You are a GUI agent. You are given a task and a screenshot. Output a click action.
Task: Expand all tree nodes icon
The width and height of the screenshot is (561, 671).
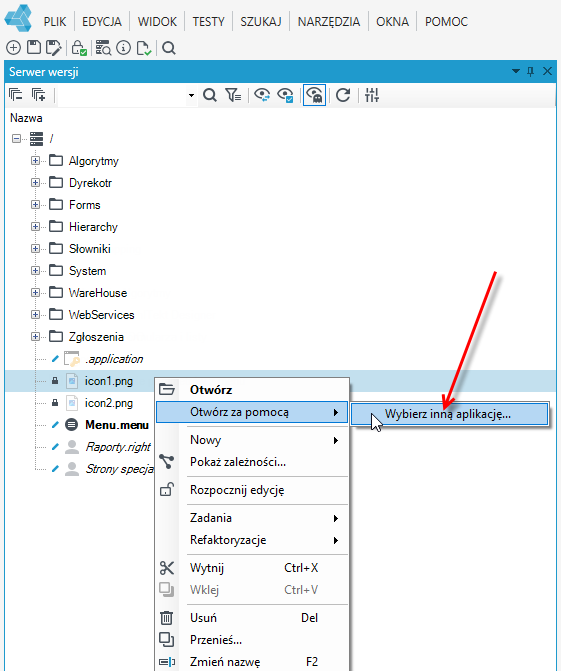tap(39, 95)
